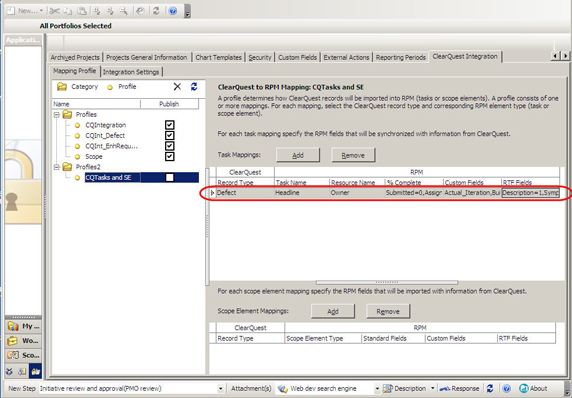This screenshot has height=398, width=572.
Task: Select the Mapping Profile sub-tab
Action: point(75,71)
